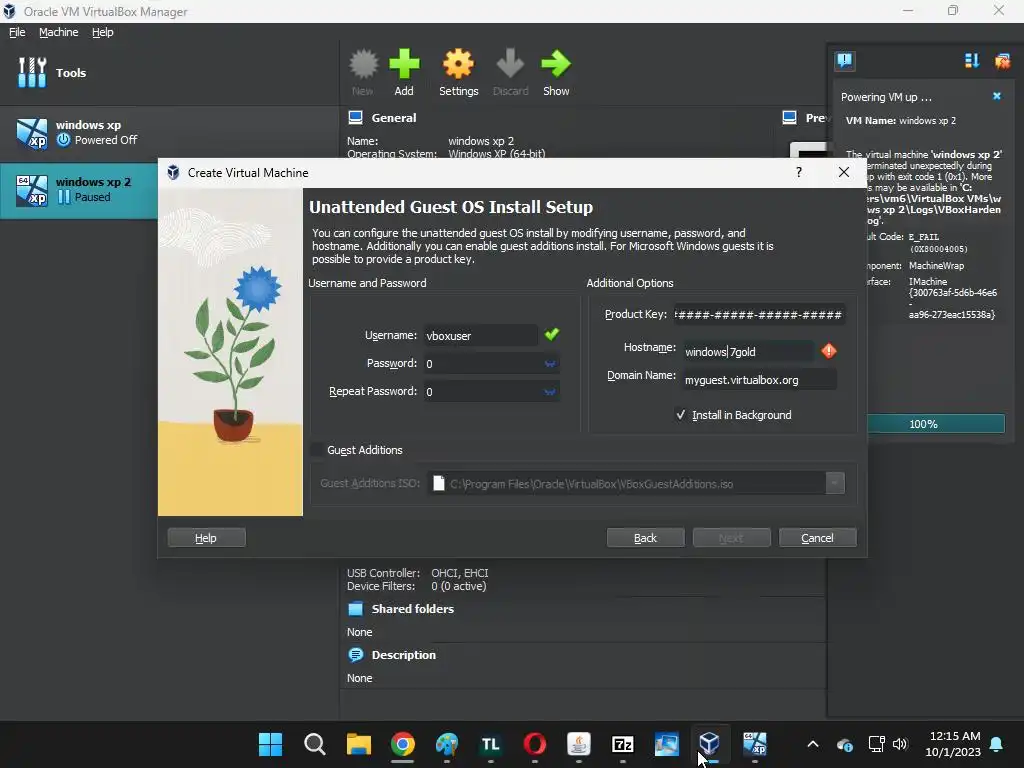This screenshot has width=1024, height=768.
Task: Click the Username input field
Action: pyautogui.click(x=481, y=336)
